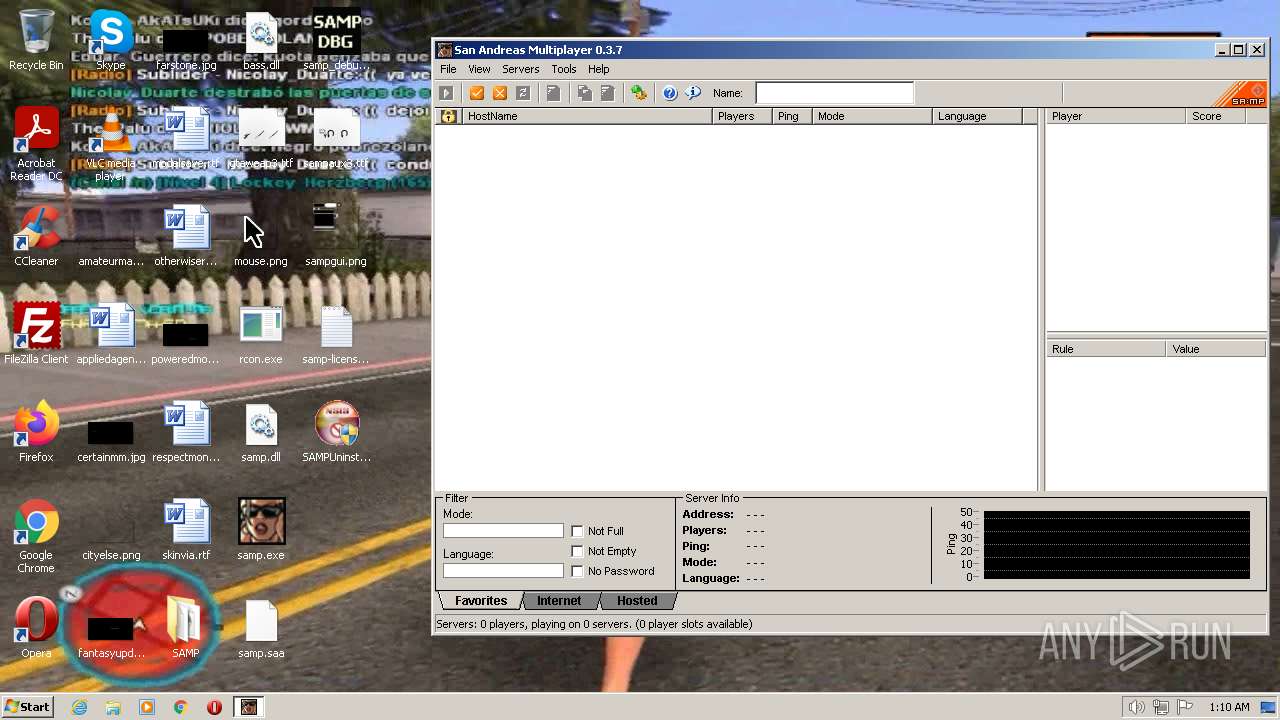The width and height of the screenshot is (1280, 720).
Task: Select the FileZilla Client desktop icon
Action: [36, 334]
